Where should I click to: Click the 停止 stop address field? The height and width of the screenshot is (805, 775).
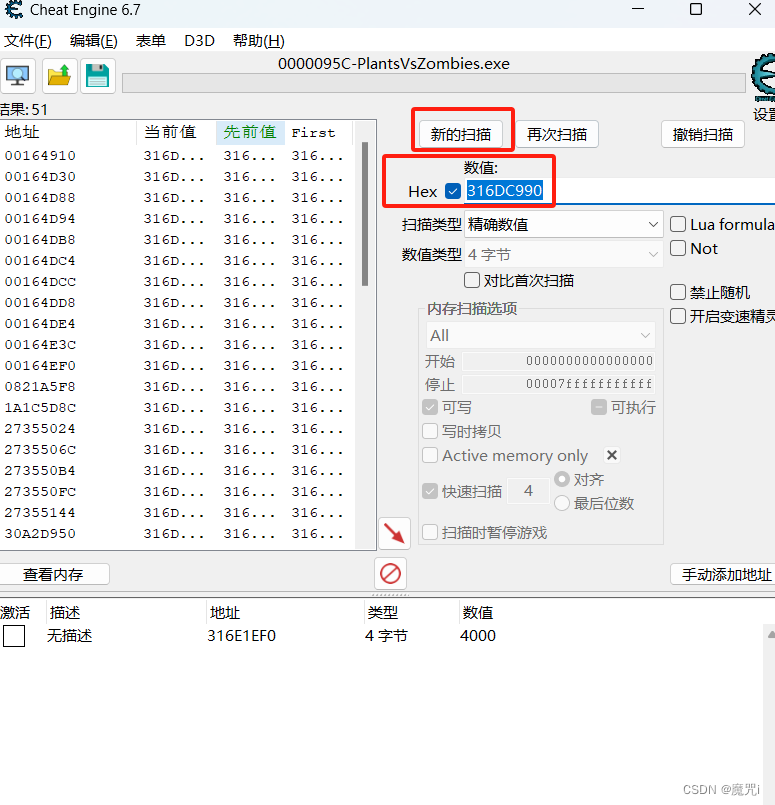[x=558, y=384]
